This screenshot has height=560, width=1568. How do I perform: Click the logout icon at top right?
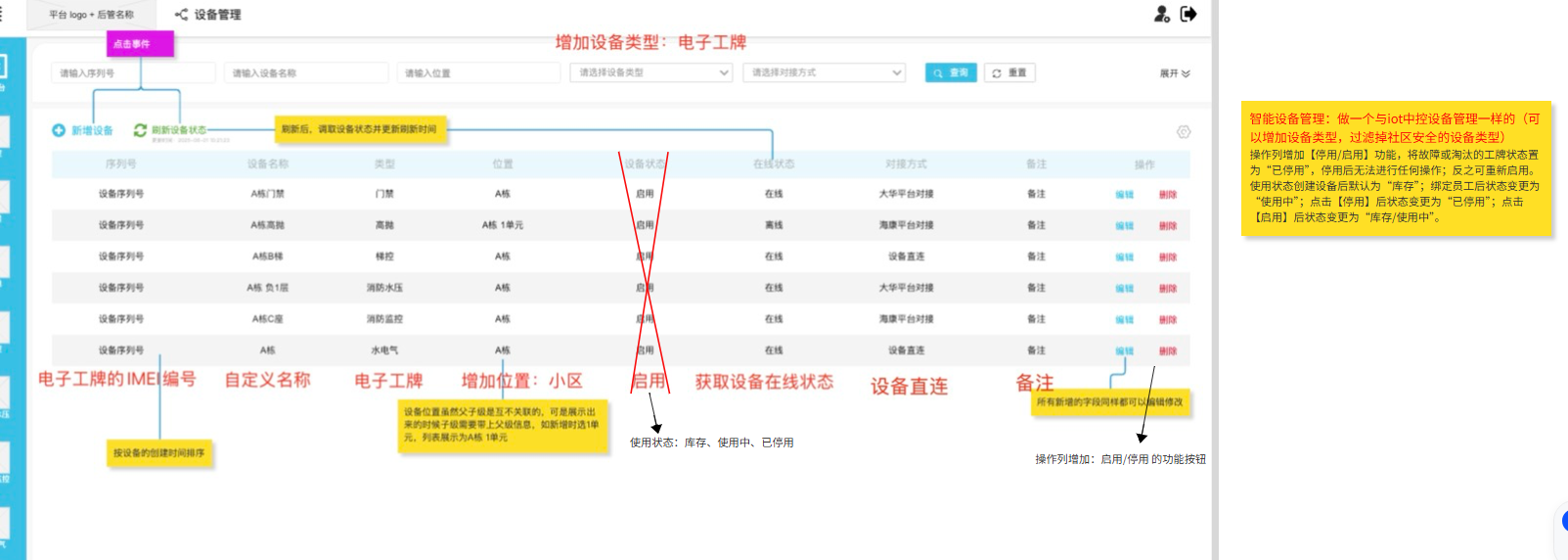[1188, 14]
